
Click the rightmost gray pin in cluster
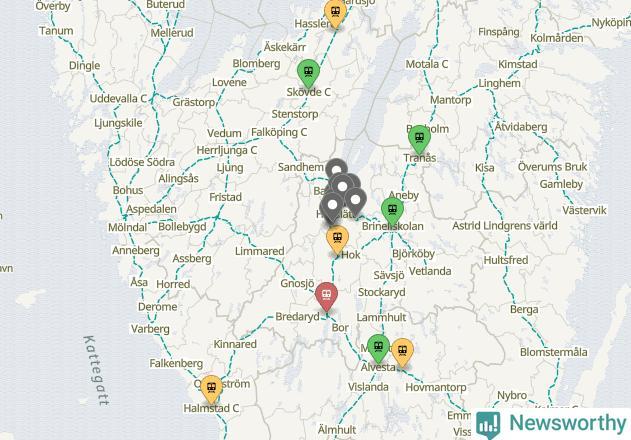[356, 201]
